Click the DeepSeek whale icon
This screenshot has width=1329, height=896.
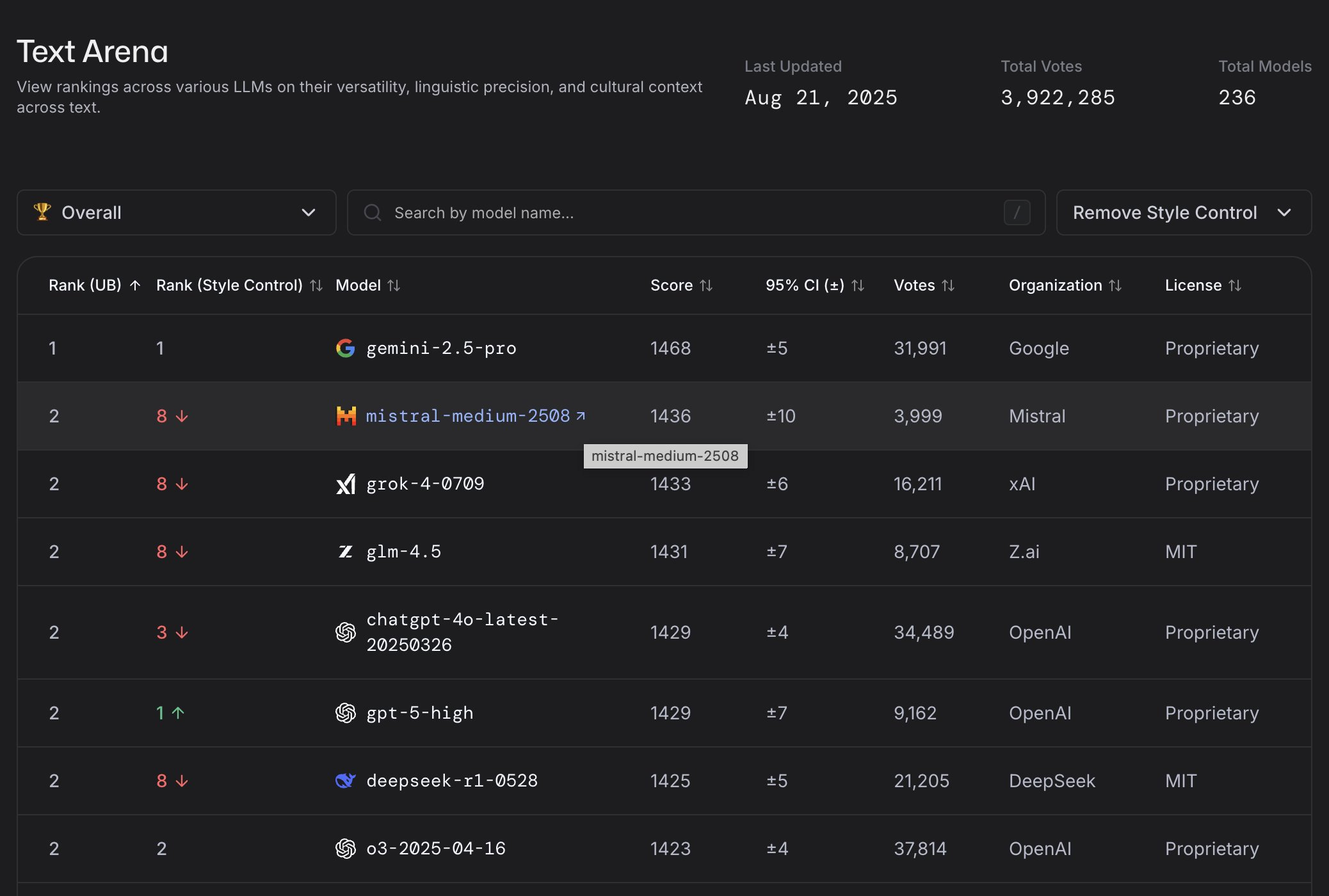click(346, 781)
